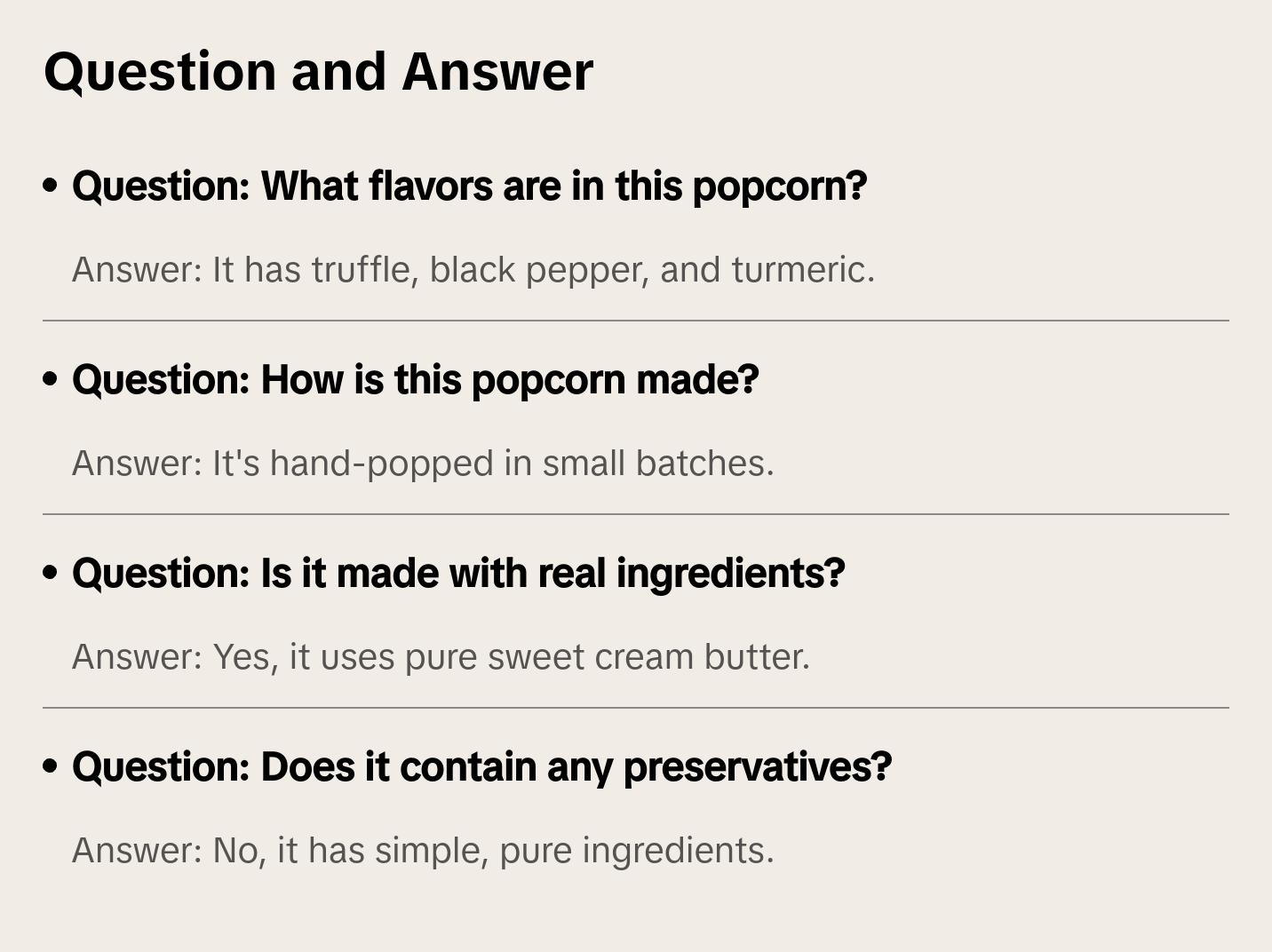Viewport: 1272px width, 952px height.
Task: Click the bullet before the real ingredients question
Action: coord(51,574)
